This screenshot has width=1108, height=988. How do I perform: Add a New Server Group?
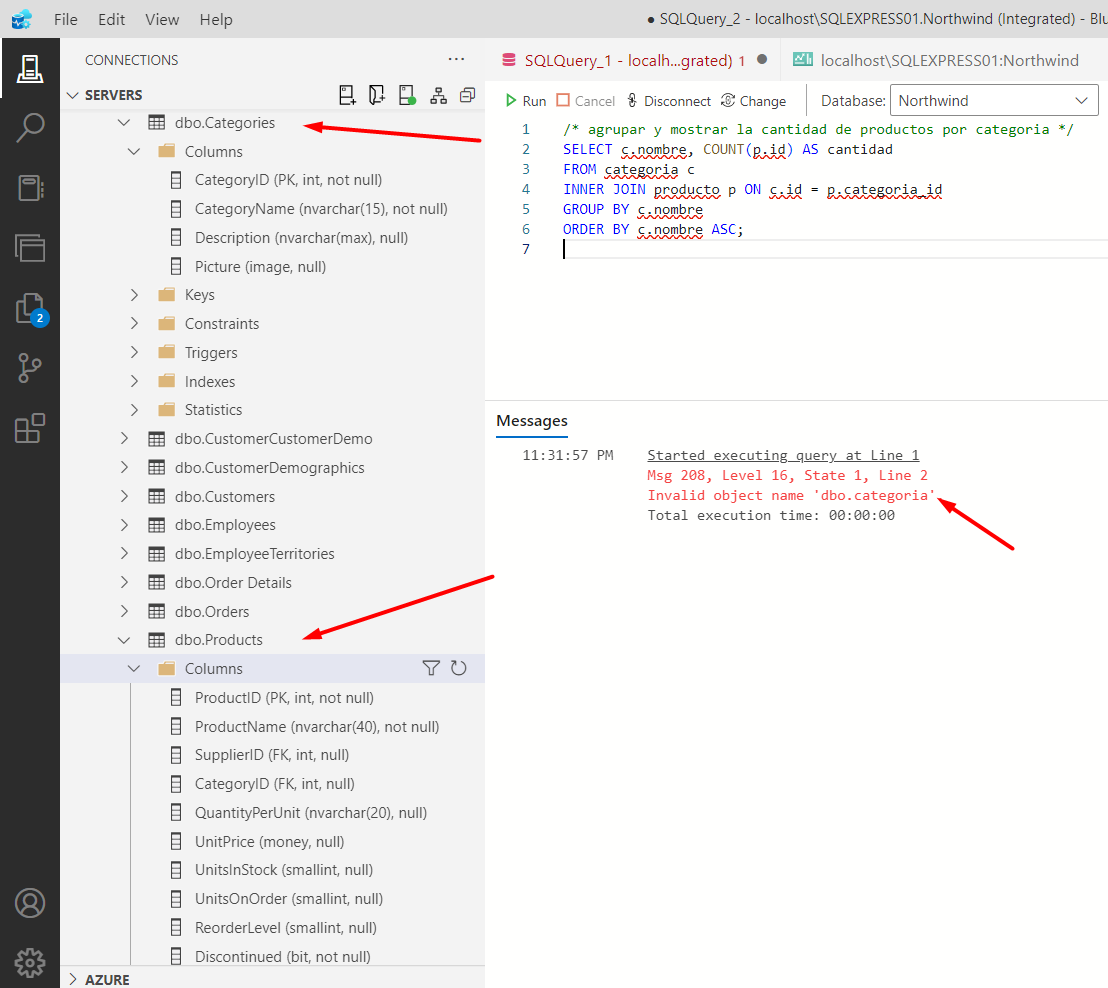tap(377, 94)
